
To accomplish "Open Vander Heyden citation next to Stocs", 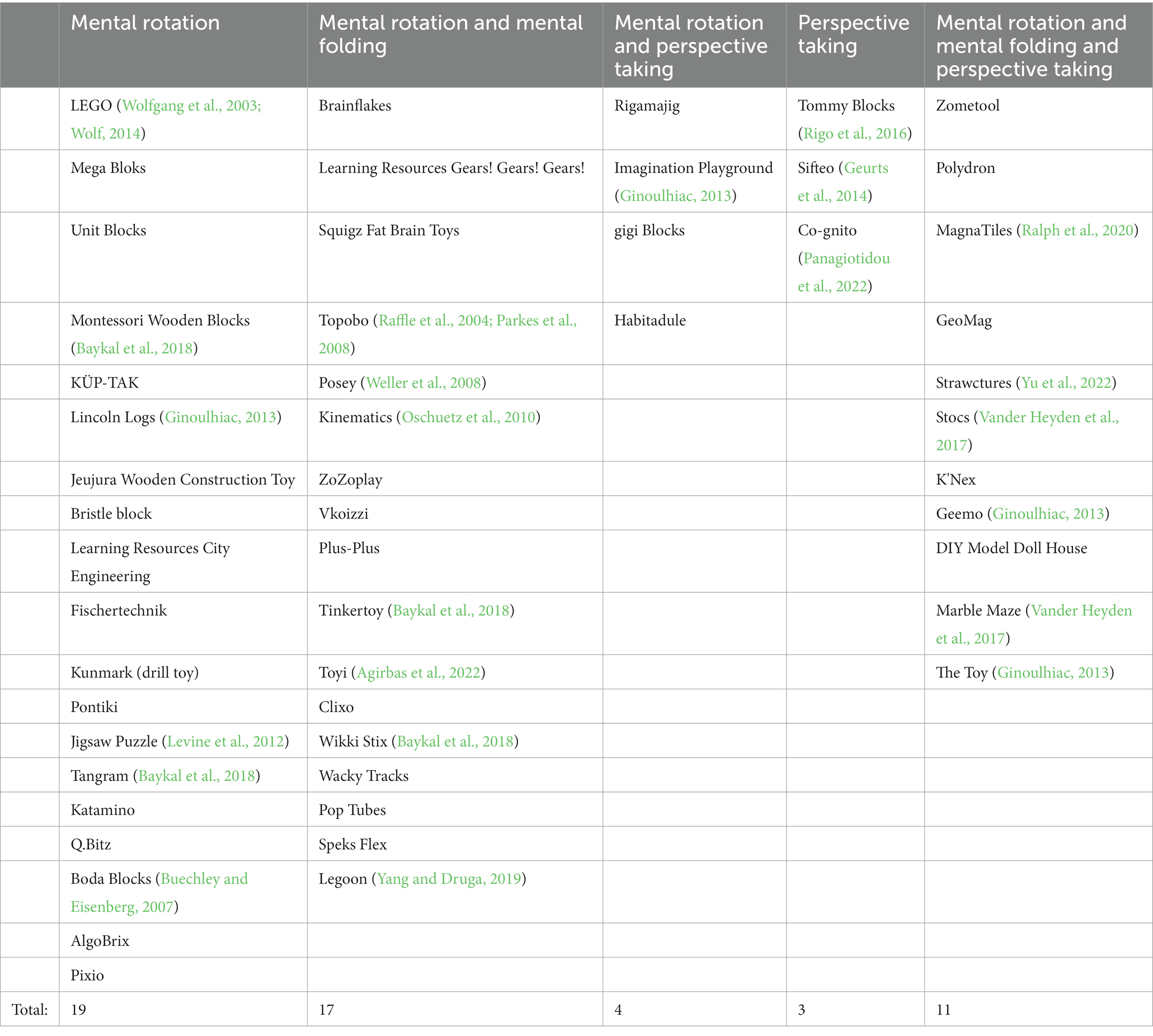I will point(1028,431).
